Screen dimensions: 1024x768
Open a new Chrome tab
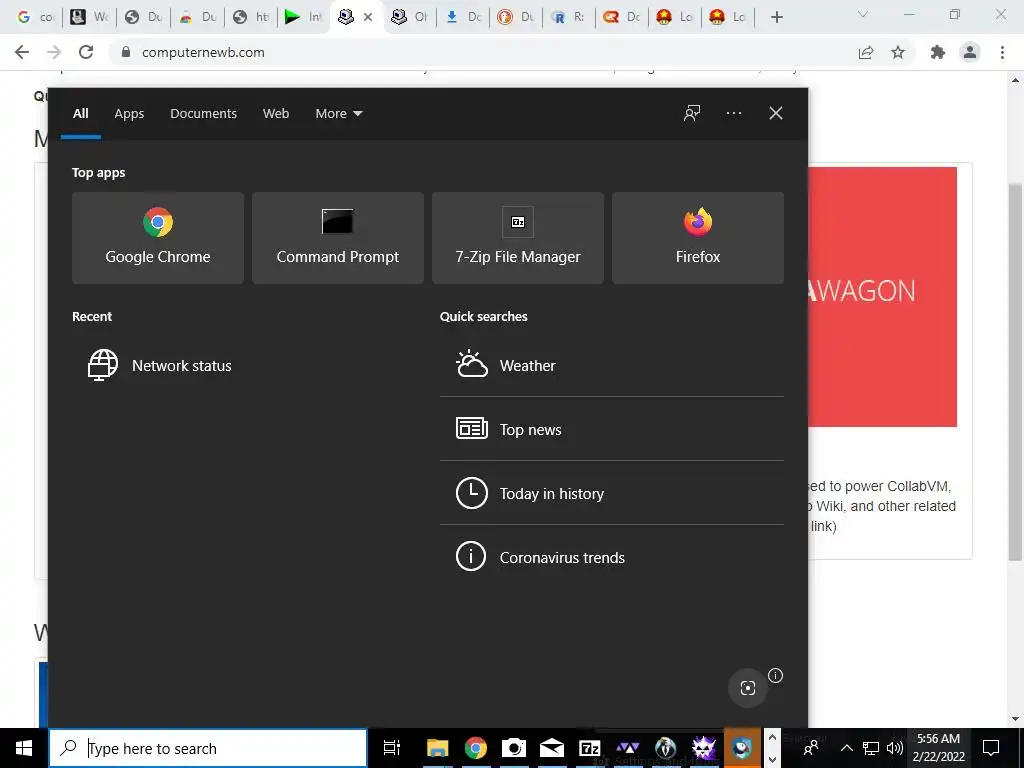tap(776, 17)
